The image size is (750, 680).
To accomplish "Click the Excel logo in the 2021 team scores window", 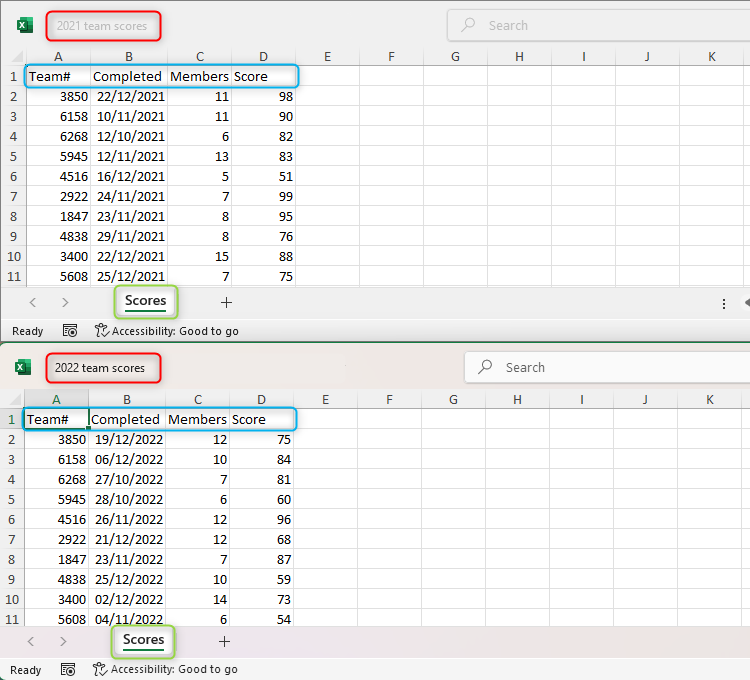I will [25, 25].
